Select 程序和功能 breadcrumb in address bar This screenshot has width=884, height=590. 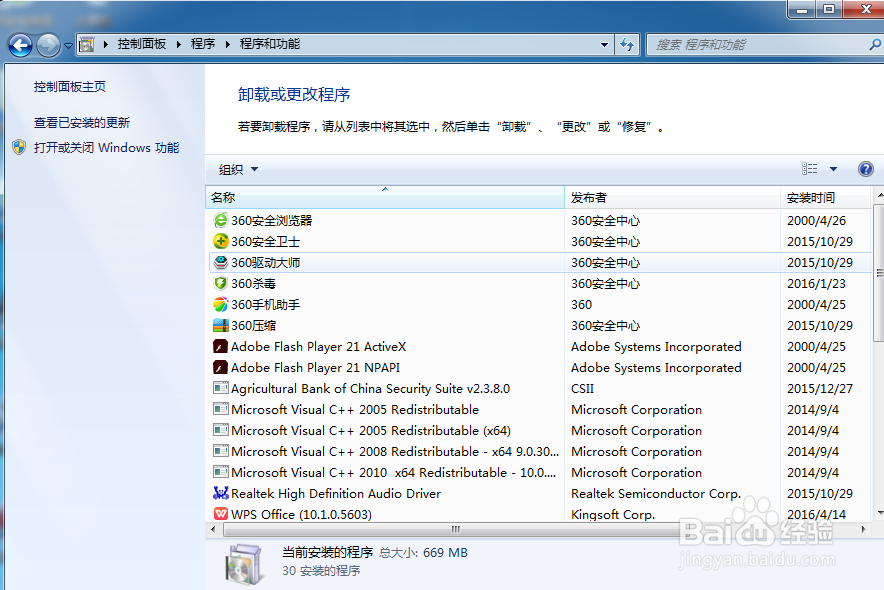(269, 44)
